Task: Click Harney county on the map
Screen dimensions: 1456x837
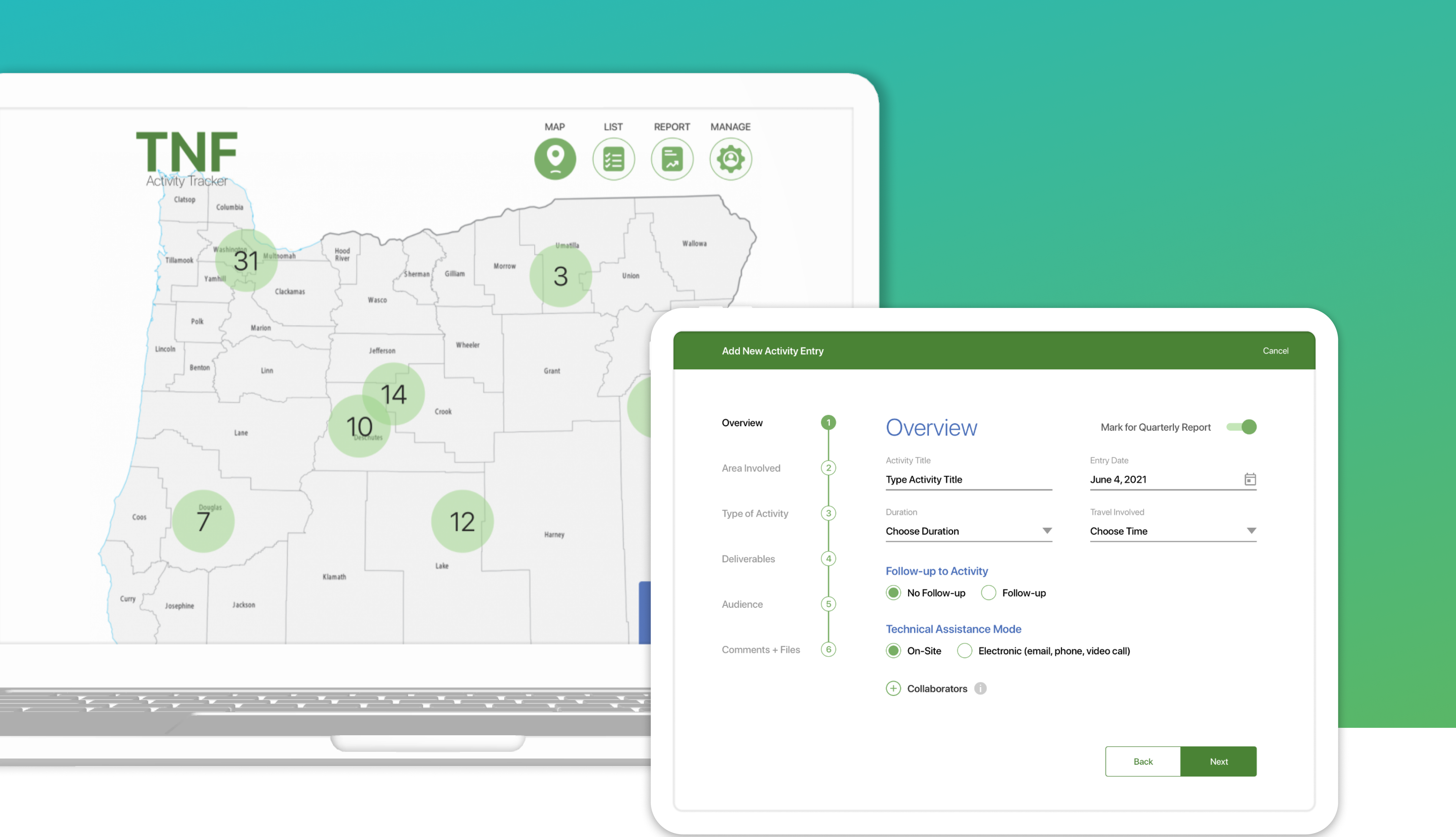Action: coord(554,535)
